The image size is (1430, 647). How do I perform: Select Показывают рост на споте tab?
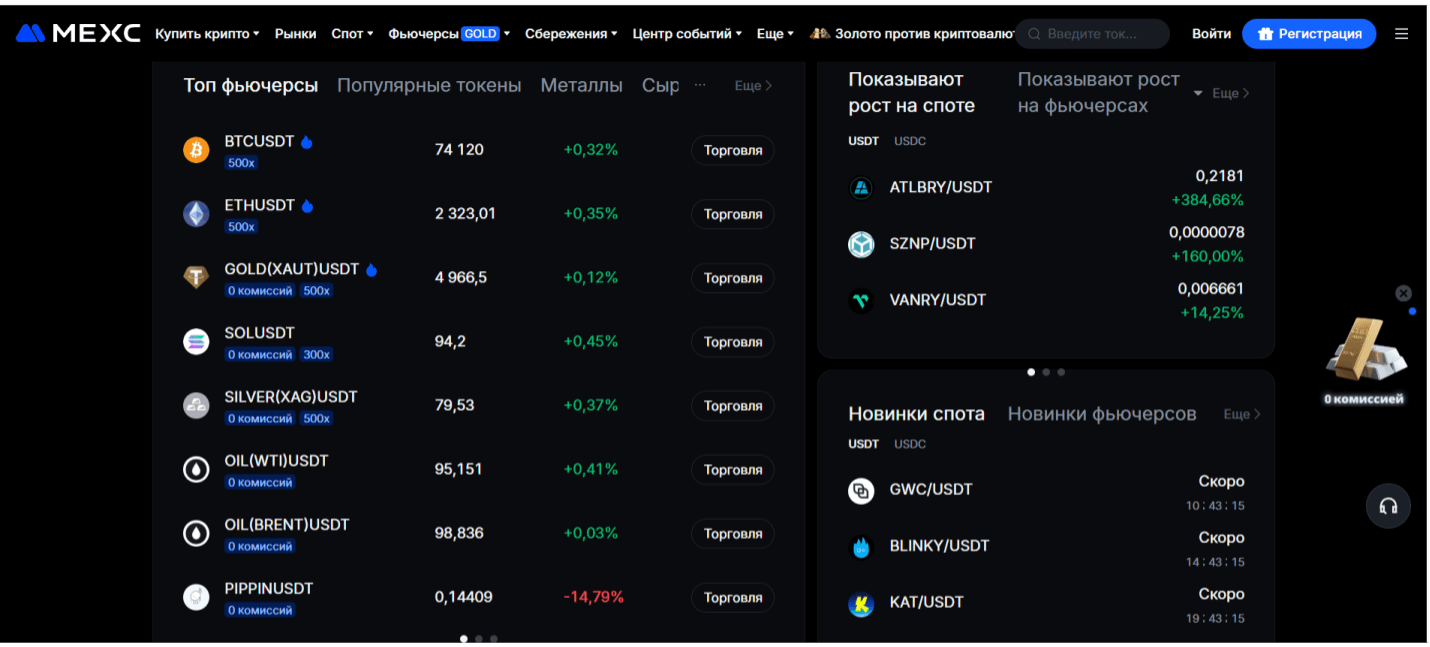pos(912,93)
